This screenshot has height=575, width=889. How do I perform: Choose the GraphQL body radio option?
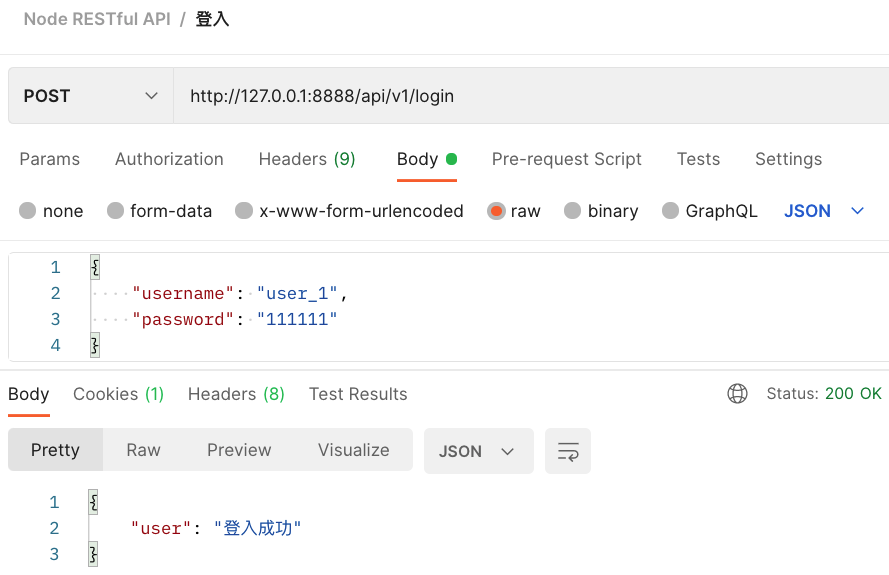coord(670,211)
